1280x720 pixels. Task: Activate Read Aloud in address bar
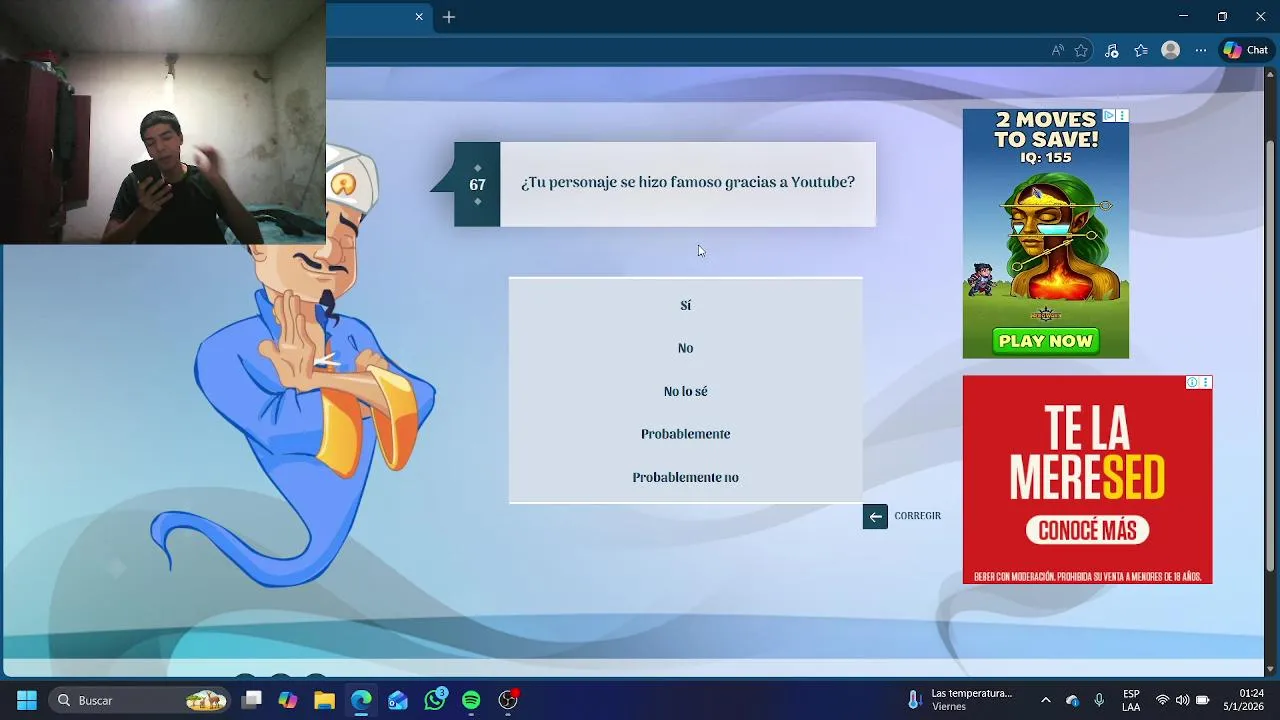point(1057,50)
